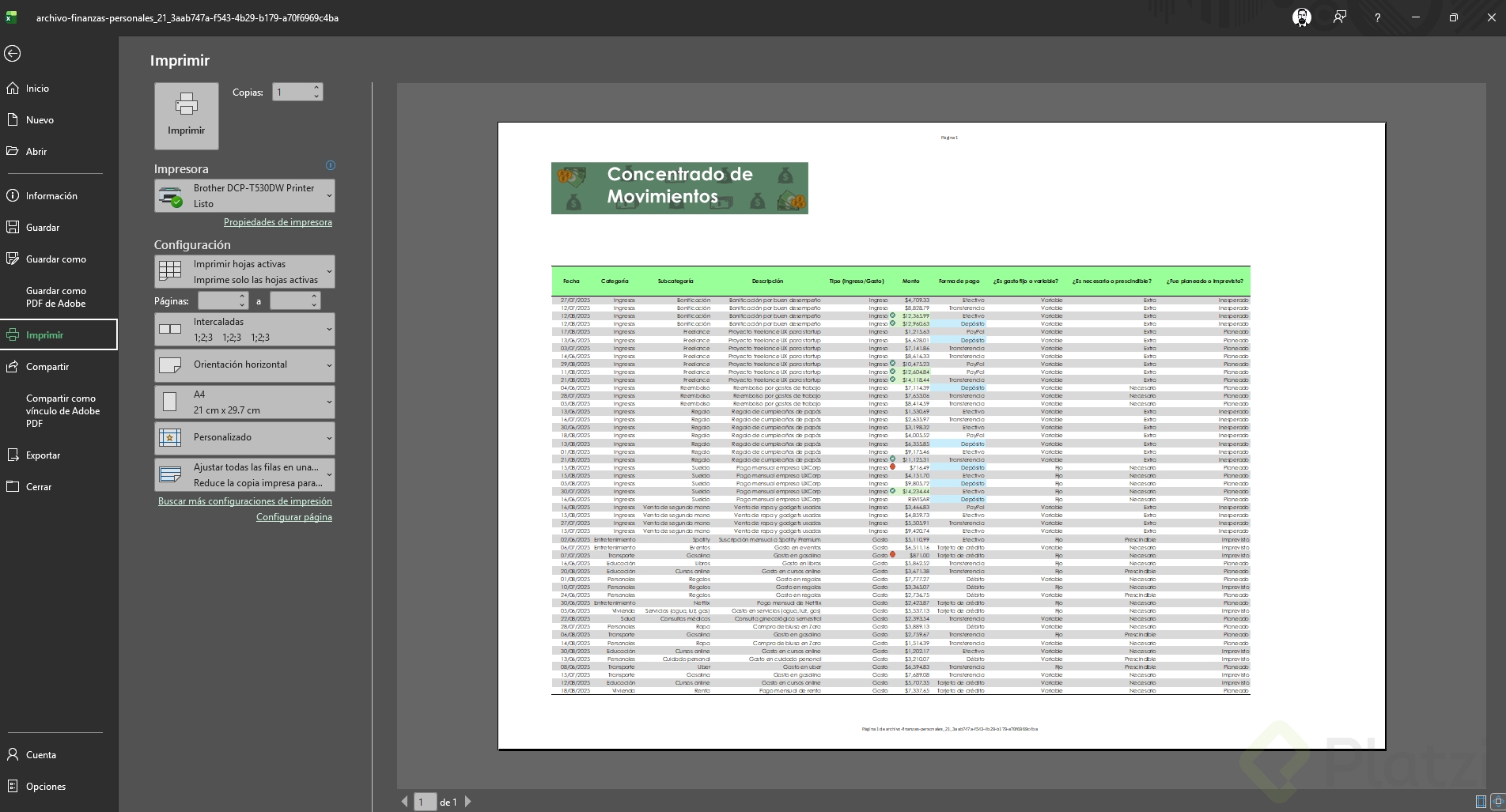Toggle zoom to page icon at bottom right
Image resolution: width=1506 pixels, height=812 pixels.
1497,802
